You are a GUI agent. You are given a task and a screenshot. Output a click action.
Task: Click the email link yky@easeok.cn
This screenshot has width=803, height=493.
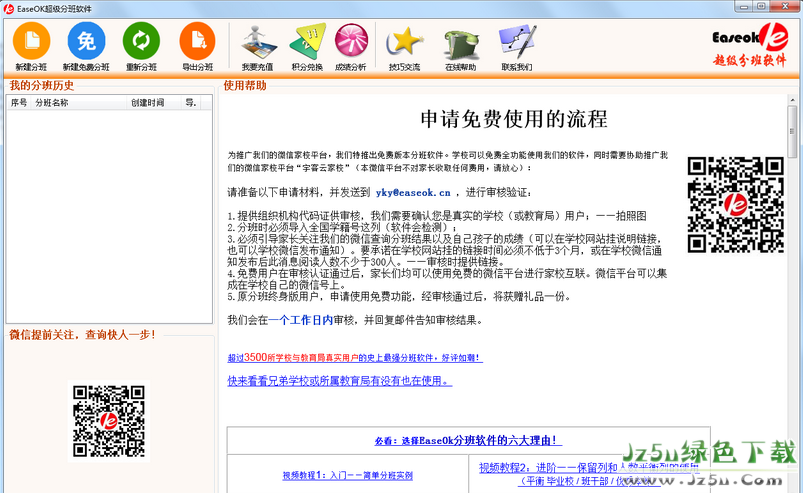pos(413,192)
